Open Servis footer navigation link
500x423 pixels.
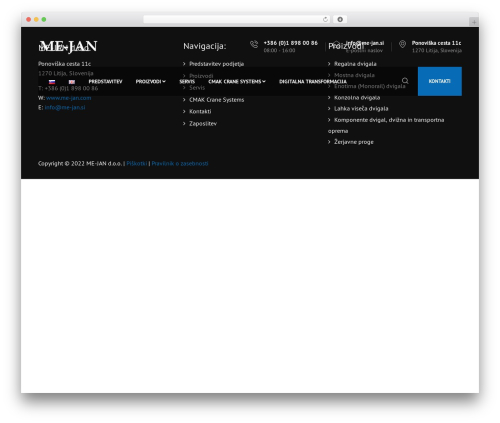pyautogui.click(x=197, y=88)
